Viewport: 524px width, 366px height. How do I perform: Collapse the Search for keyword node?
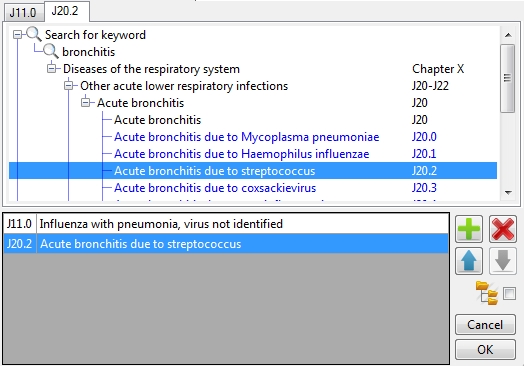17,34
